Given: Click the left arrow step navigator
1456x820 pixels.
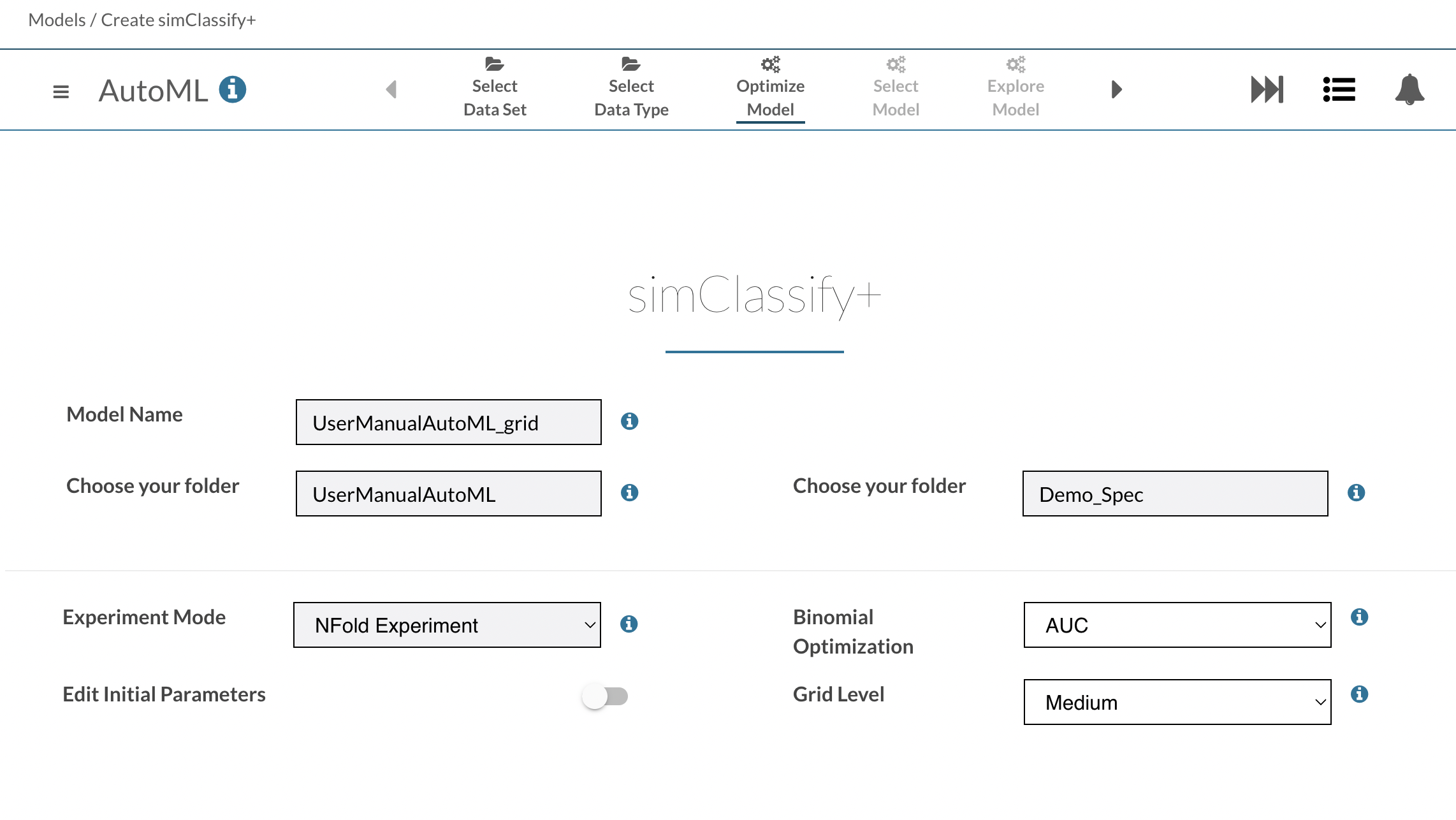Looking at the screenshot, I should tap(391, 89).
